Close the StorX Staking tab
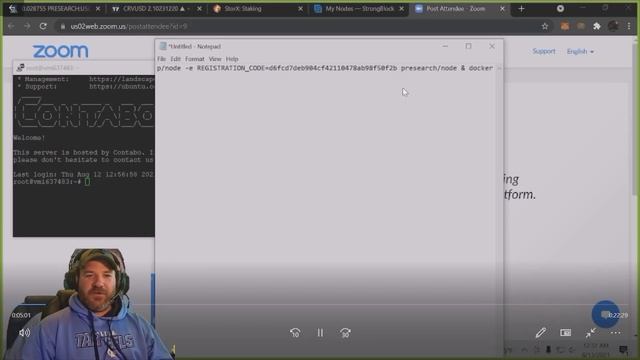The height and width of the screenshot is (360, 640). pos(300,9)
